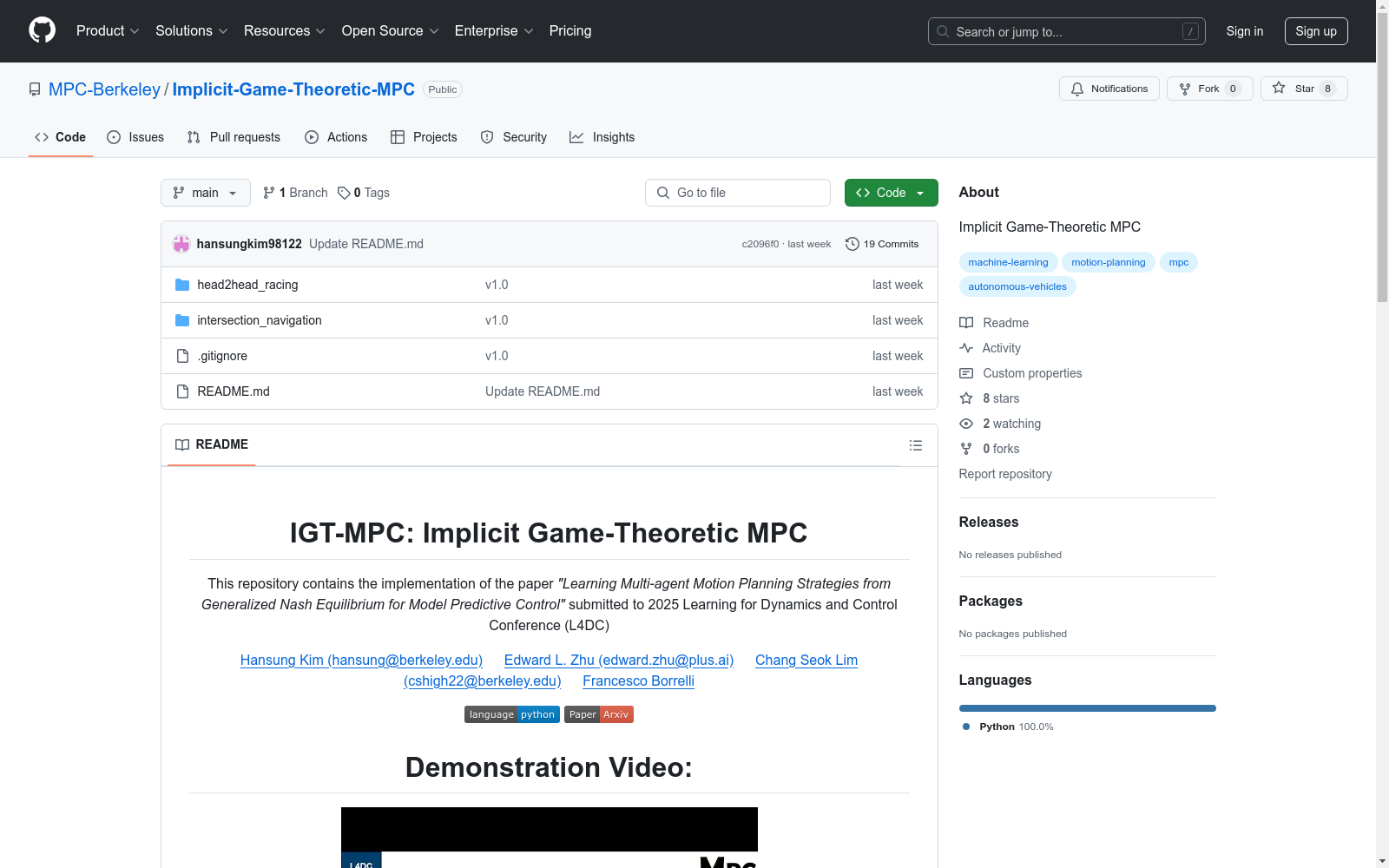
Task: Focus the Search or jump to field
Action: [1067, 31]
